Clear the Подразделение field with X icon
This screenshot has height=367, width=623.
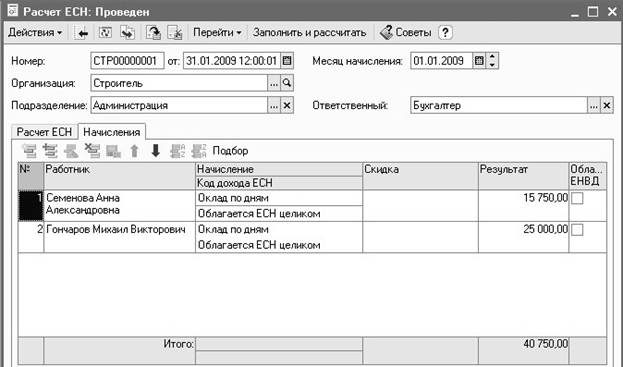pyautogui.click(x=287, y=105)
